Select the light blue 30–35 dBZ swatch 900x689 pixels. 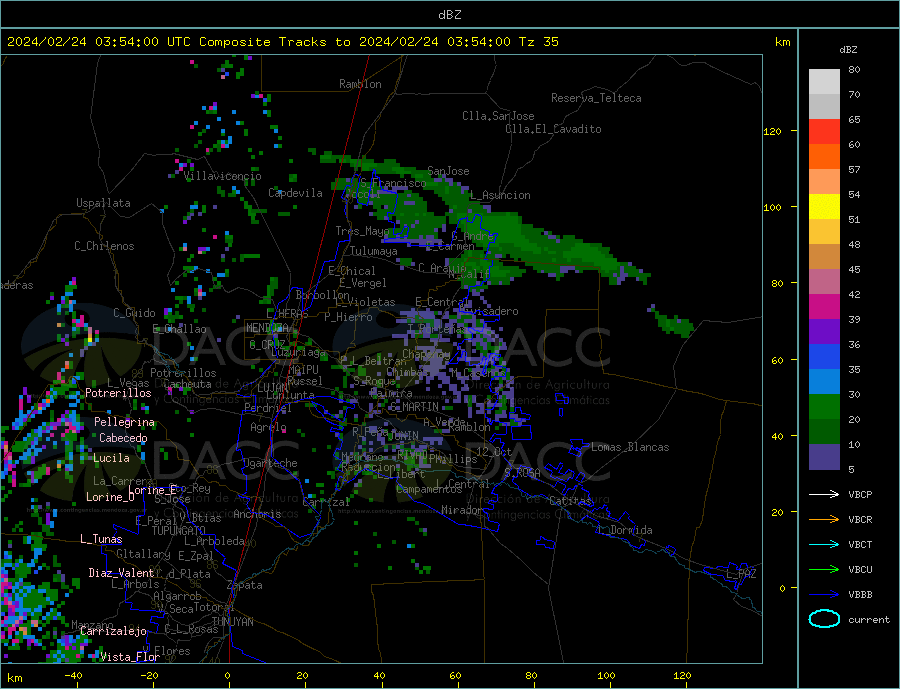tap(824, 381)
